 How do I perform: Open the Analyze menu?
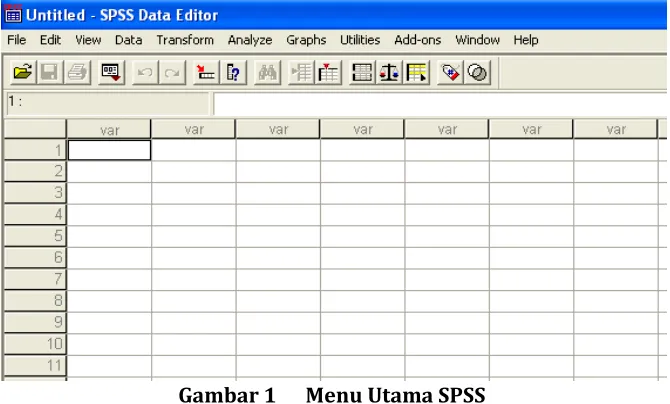coord(250,40)
